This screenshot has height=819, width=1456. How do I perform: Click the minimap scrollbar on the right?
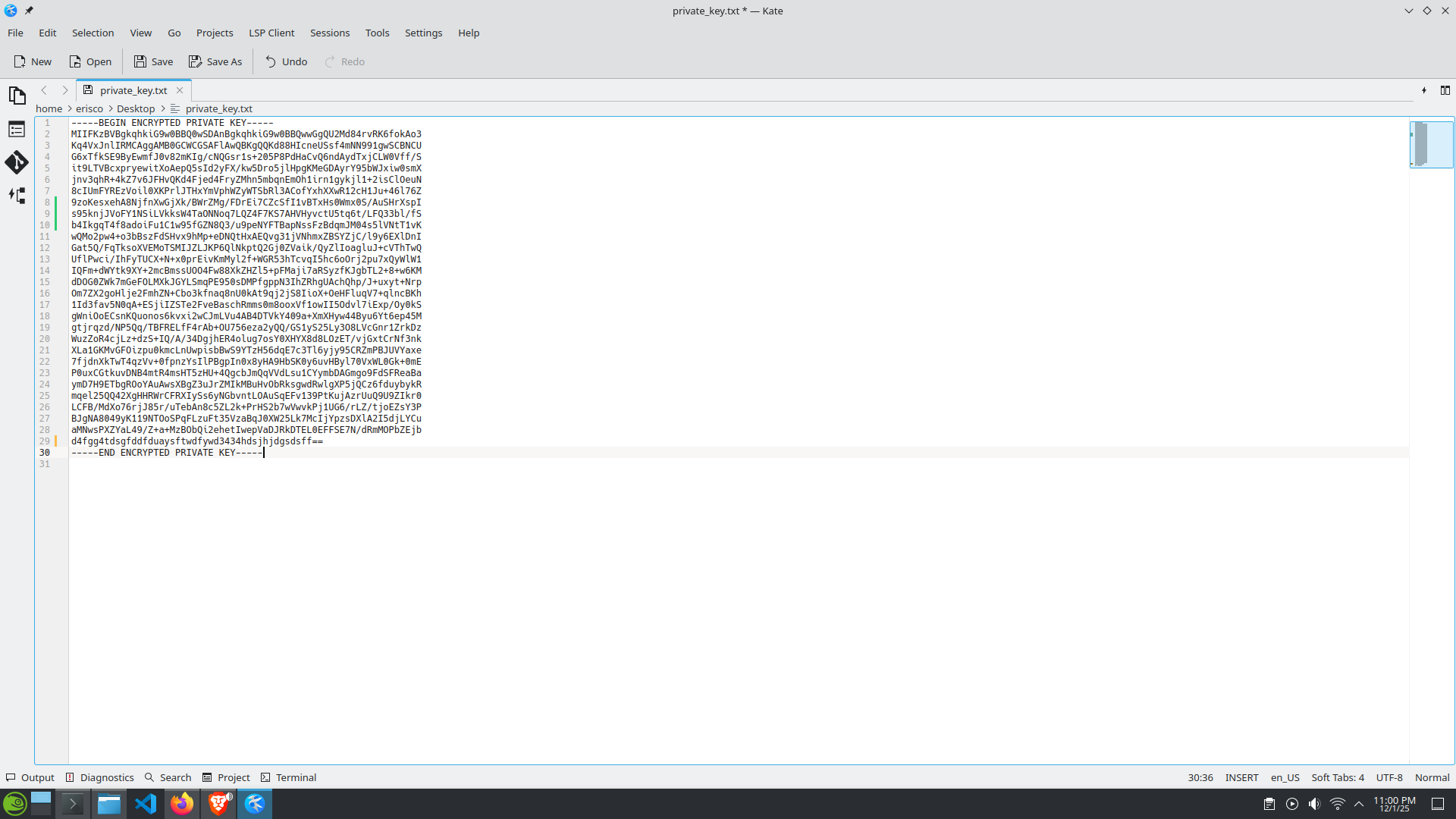point(1431,144)
